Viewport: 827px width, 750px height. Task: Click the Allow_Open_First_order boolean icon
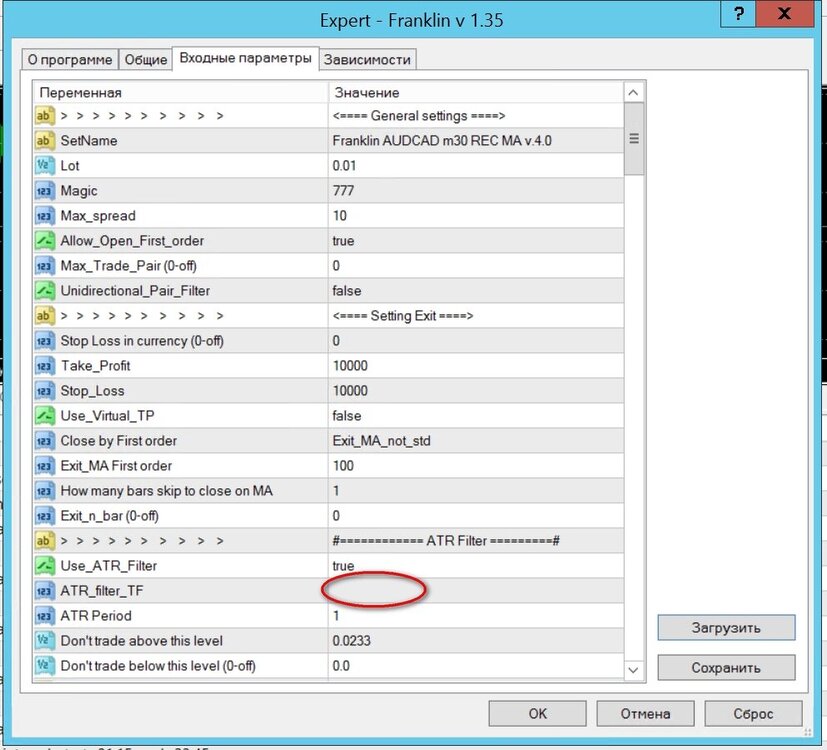[44, 241]
